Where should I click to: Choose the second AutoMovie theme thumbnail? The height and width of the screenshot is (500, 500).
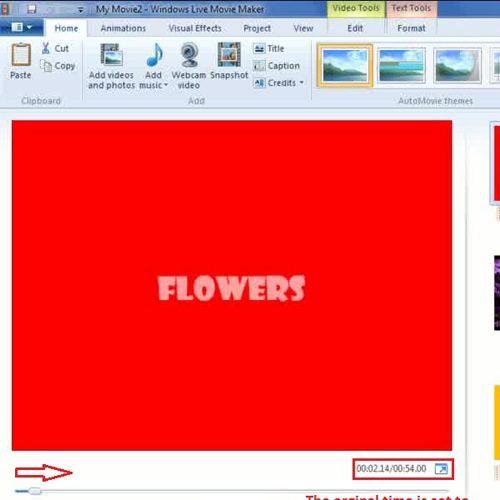tap(402, 65)
